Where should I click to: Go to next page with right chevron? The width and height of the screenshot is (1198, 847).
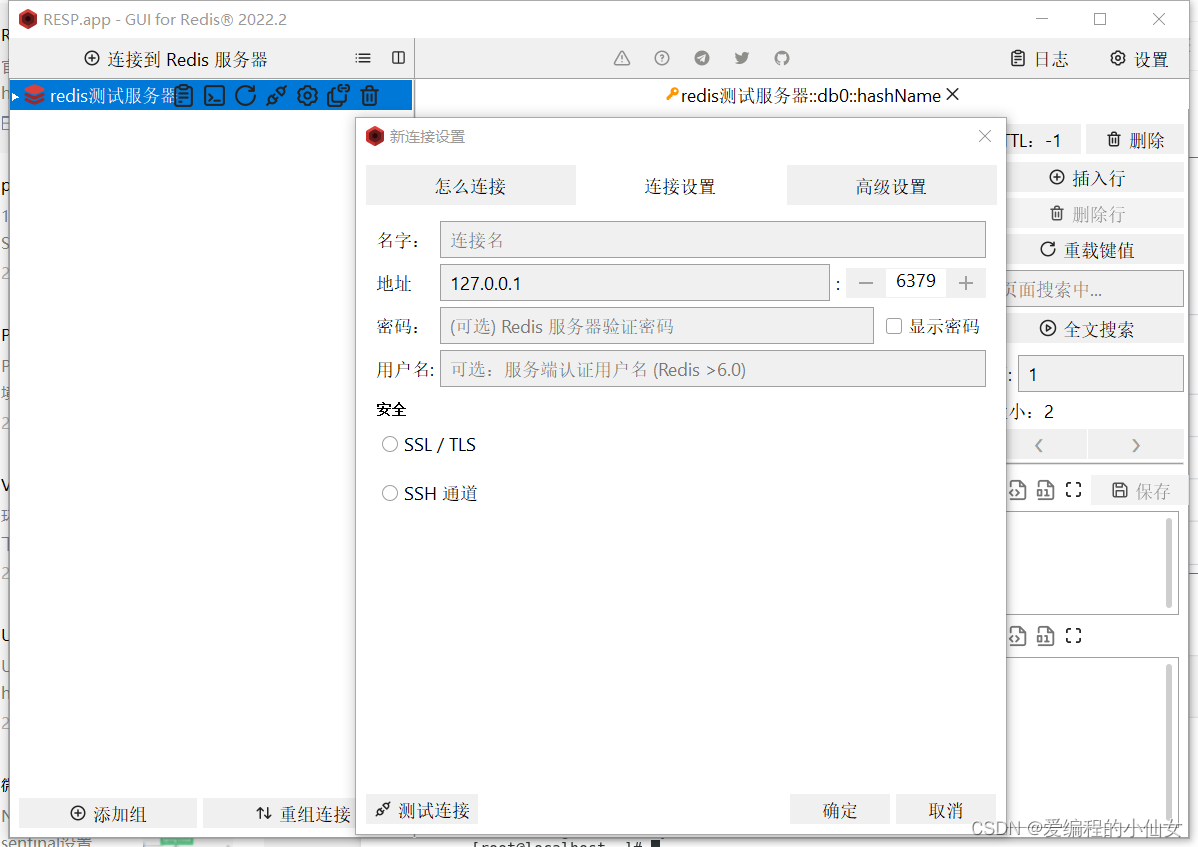[1136, 445]
